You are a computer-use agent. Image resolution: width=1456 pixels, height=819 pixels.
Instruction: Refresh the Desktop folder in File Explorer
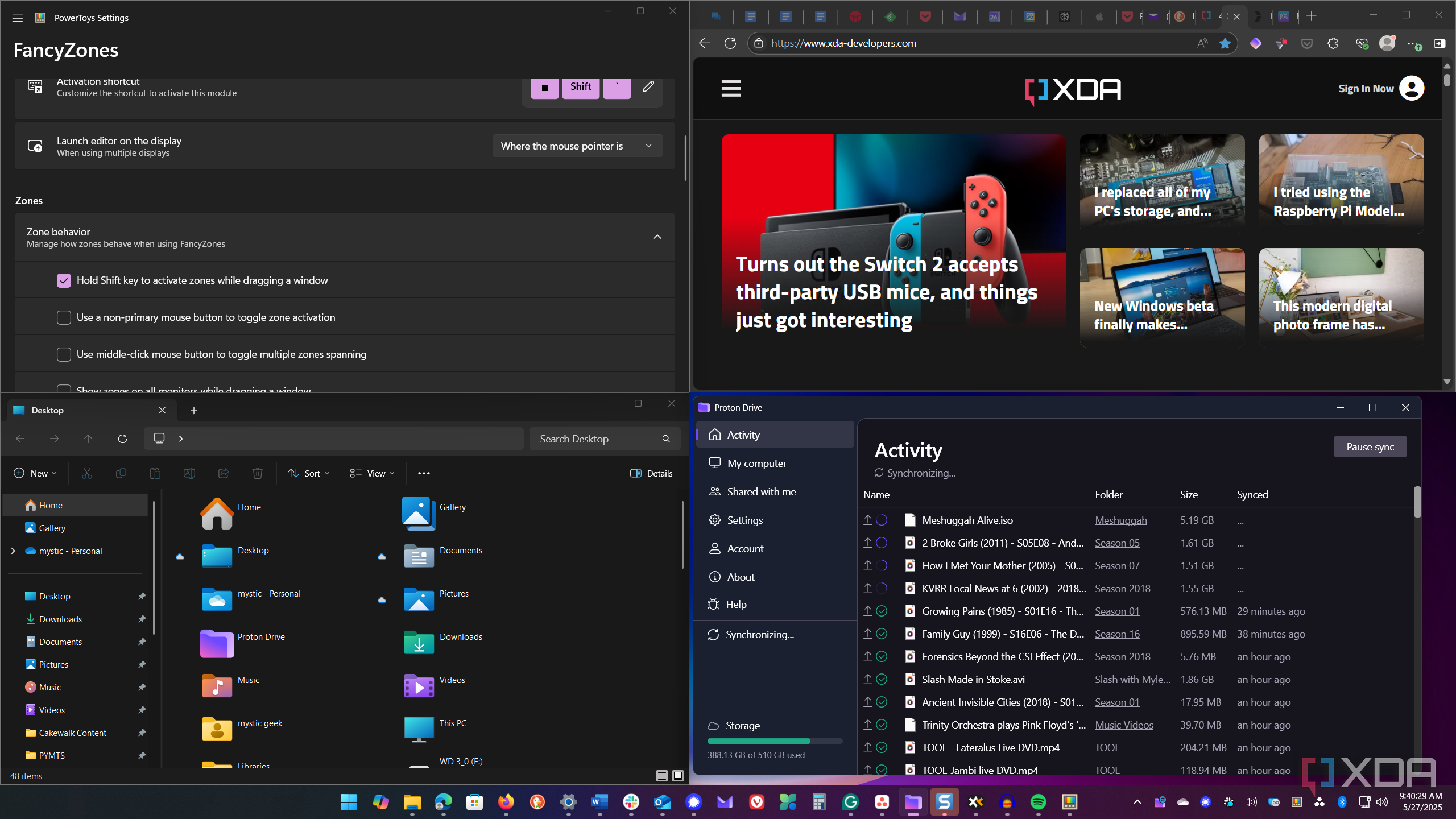click(x=122, y=439)
